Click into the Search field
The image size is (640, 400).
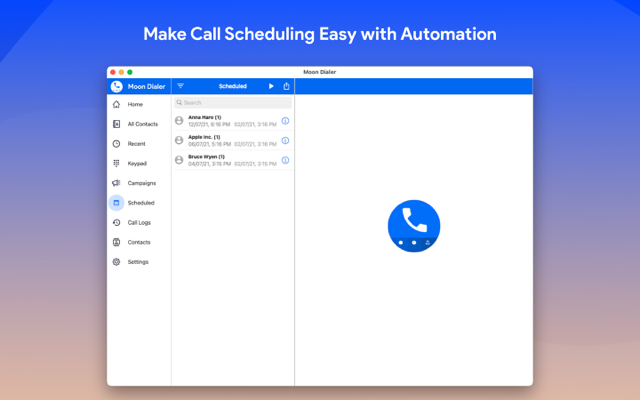[x=233, y=102]
